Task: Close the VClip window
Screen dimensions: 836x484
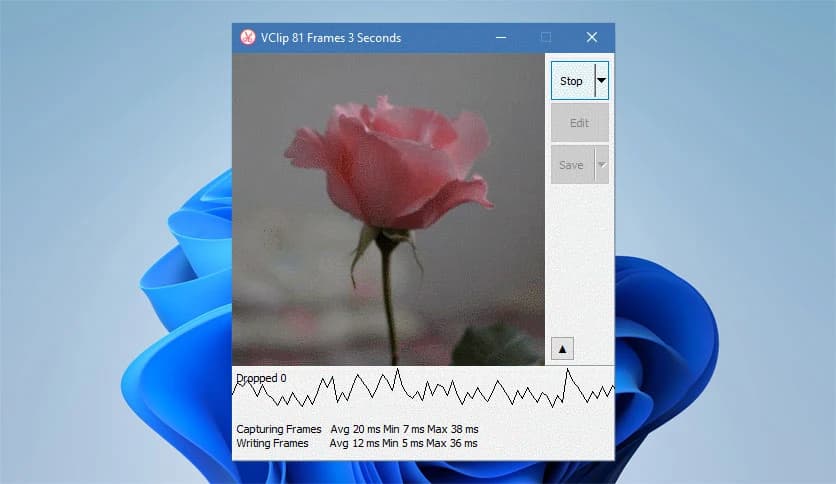Action: (x=592, y=37)
